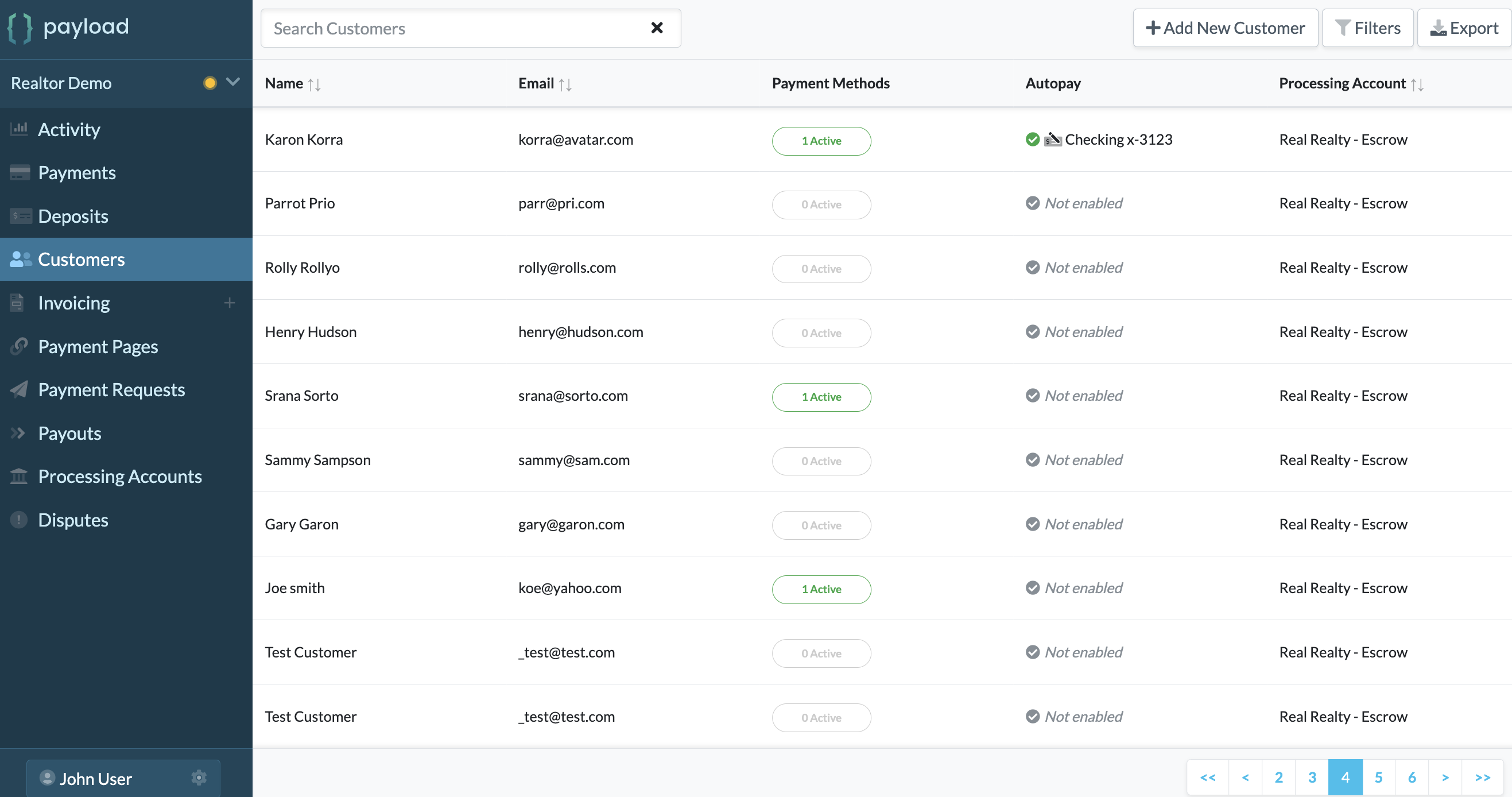Sort customers by Name column arrows
The height and width of the screenshot is (797, 1512).
314,84
